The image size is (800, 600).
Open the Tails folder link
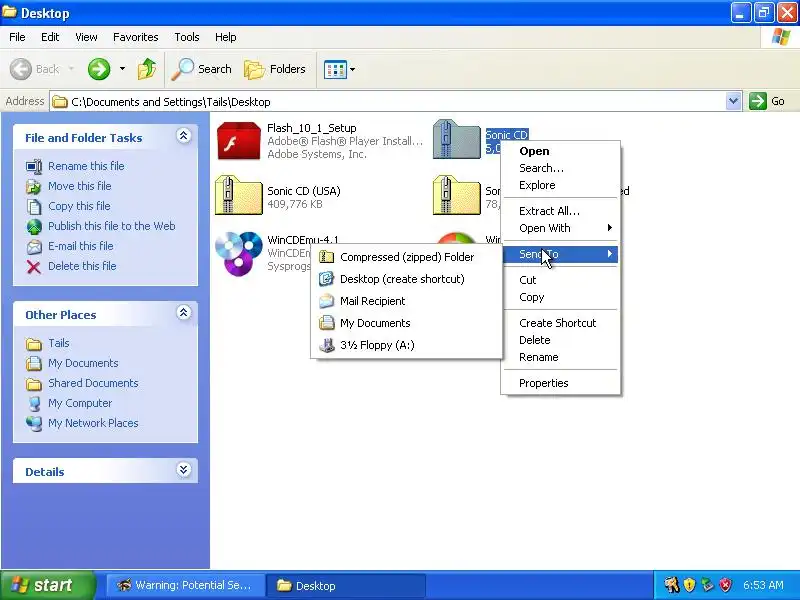(59, 343)
